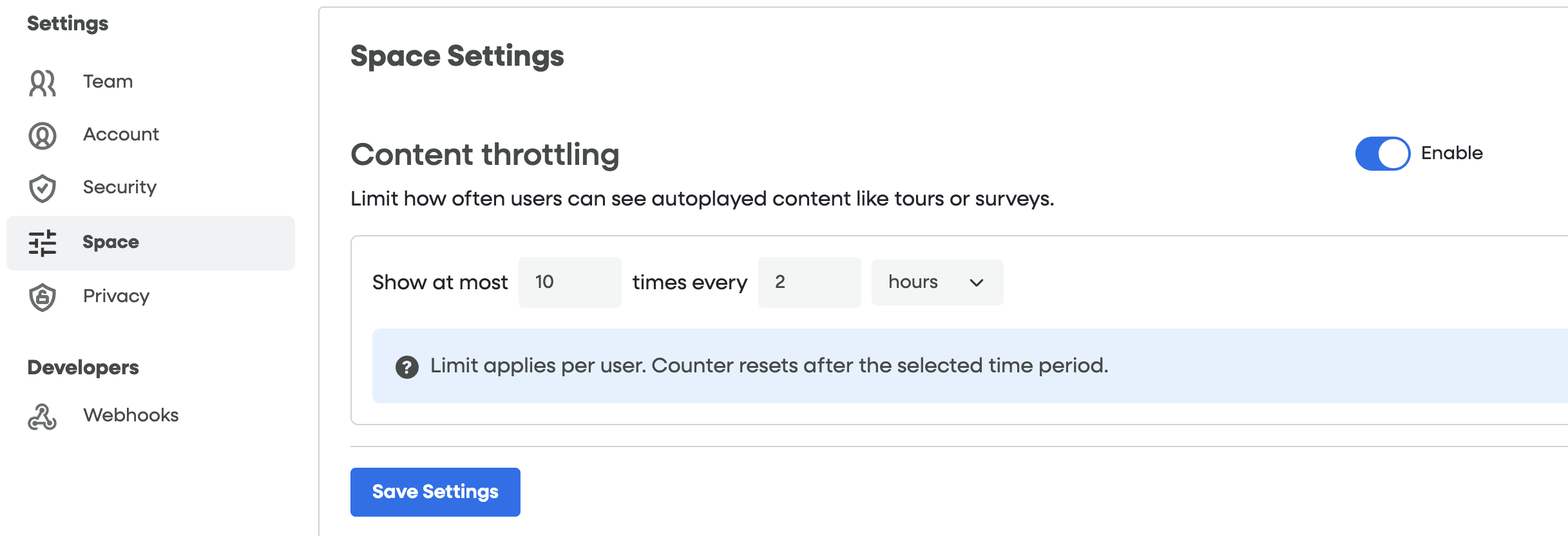Select Space in the settings sidebar
1568x536 pixels.
tap(111, 242)
